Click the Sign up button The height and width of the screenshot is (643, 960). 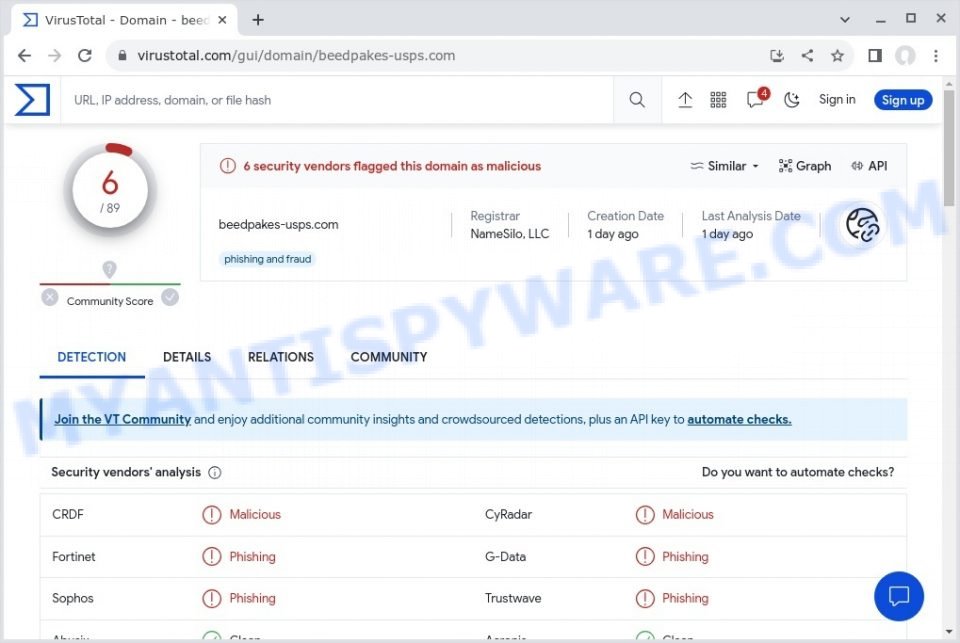(x=903, y=100)
